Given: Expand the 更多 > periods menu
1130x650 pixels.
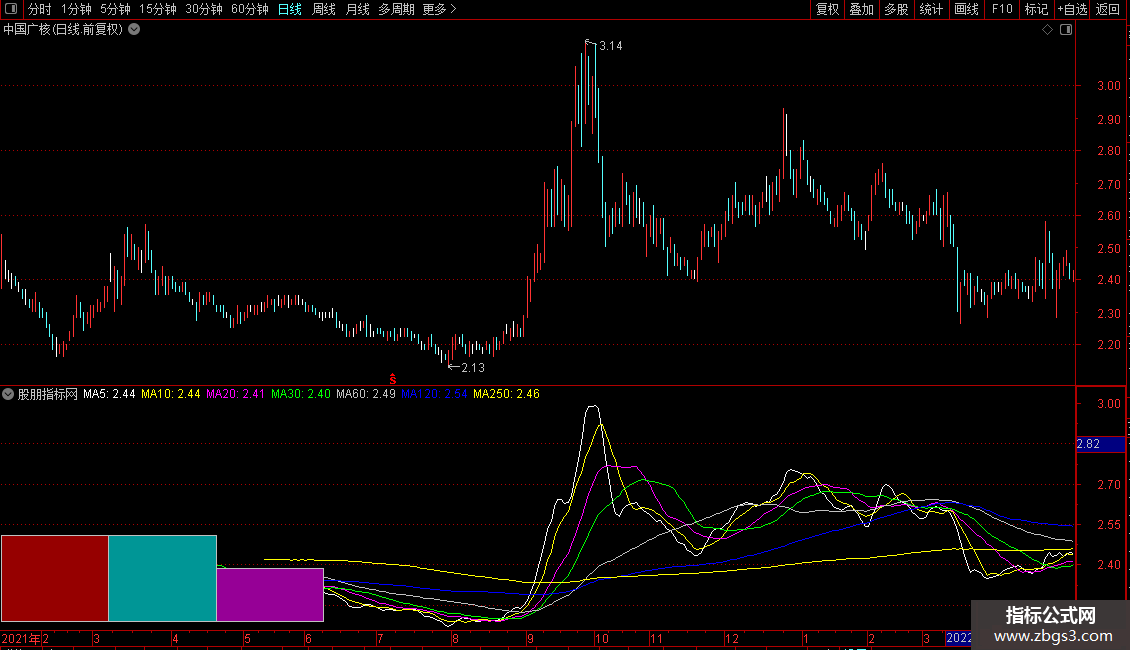Looking at the screenshot, I should click(x=440, y=9).
